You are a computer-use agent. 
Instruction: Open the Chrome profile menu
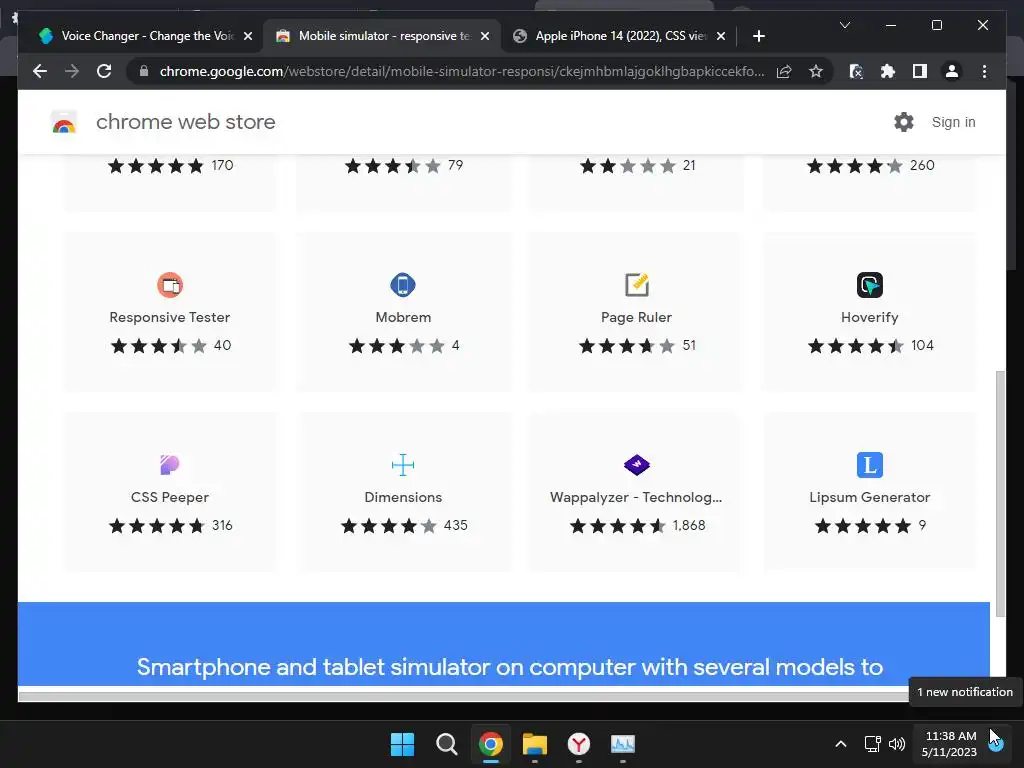tap(952, 71)
